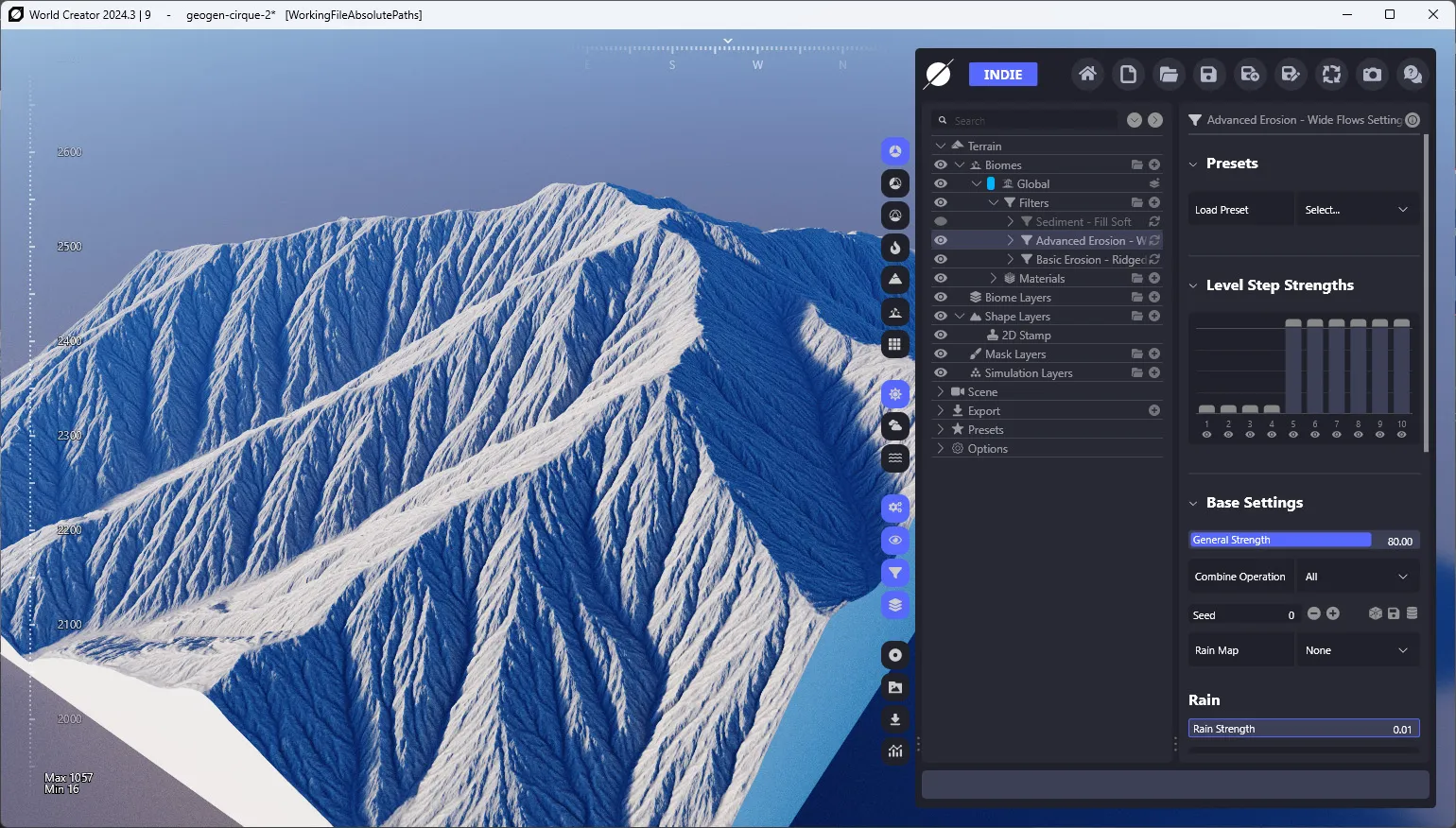Take a screenshot with the camera icon
Screen dimensions: 1456x828
point(1372,74)
